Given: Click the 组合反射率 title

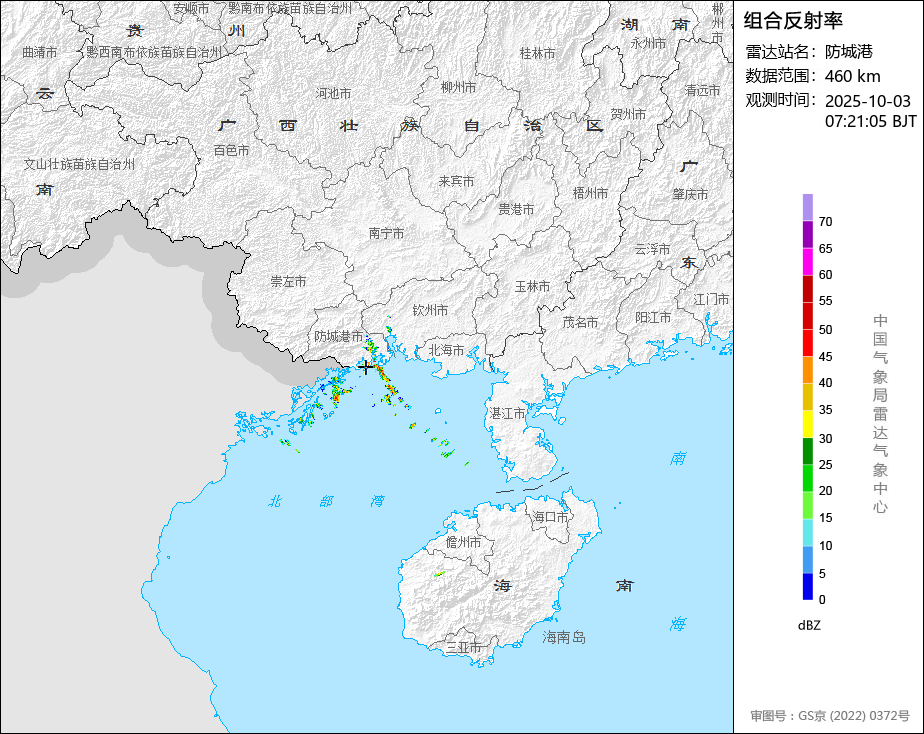Looking at the screenshot, I should click(x=793, y=21).
